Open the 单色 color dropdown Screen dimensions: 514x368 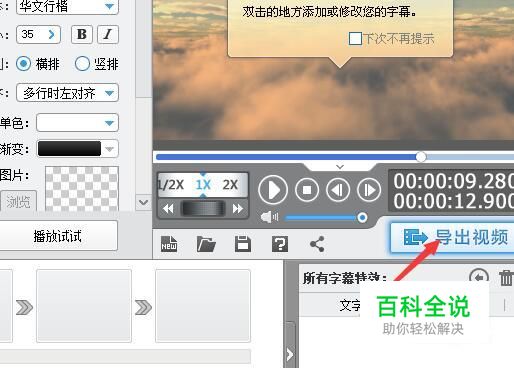click(77, 123)
